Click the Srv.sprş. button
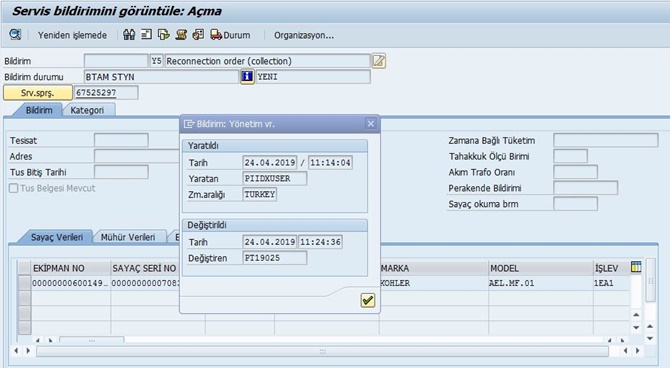The image size is (670, 368). click(x=38, y=93)
